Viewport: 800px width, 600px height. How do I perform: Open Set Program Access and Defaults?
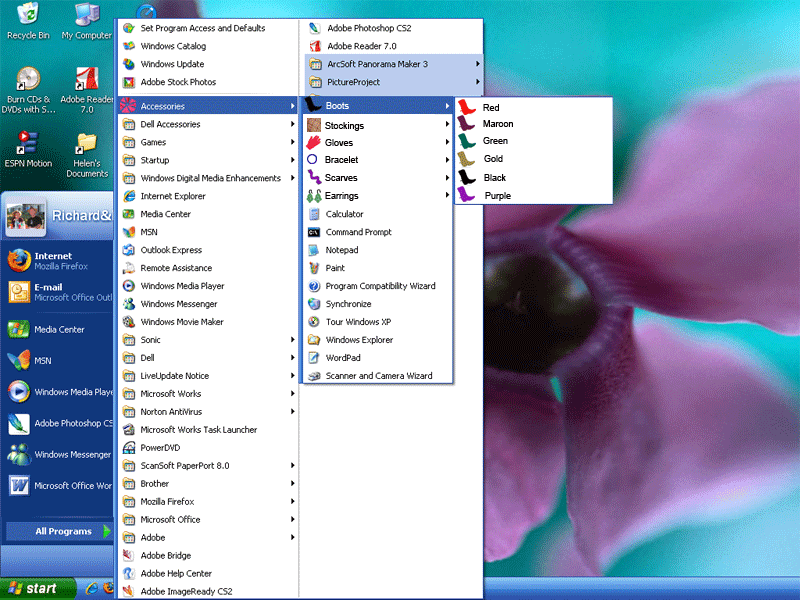[208, 28]
